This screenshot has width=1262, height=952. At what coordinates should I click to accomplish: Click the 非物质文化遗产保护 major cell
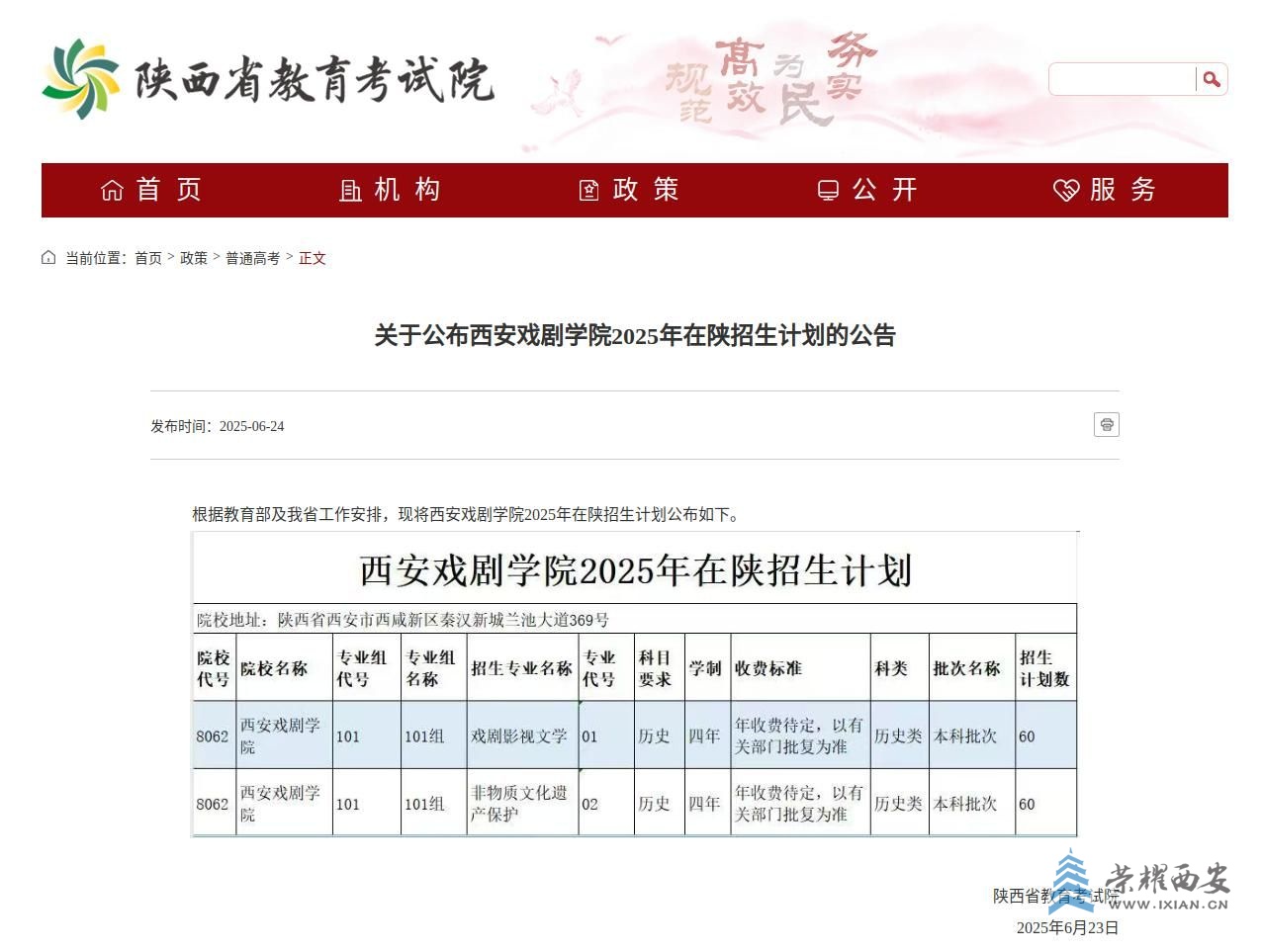pos(522,804)
